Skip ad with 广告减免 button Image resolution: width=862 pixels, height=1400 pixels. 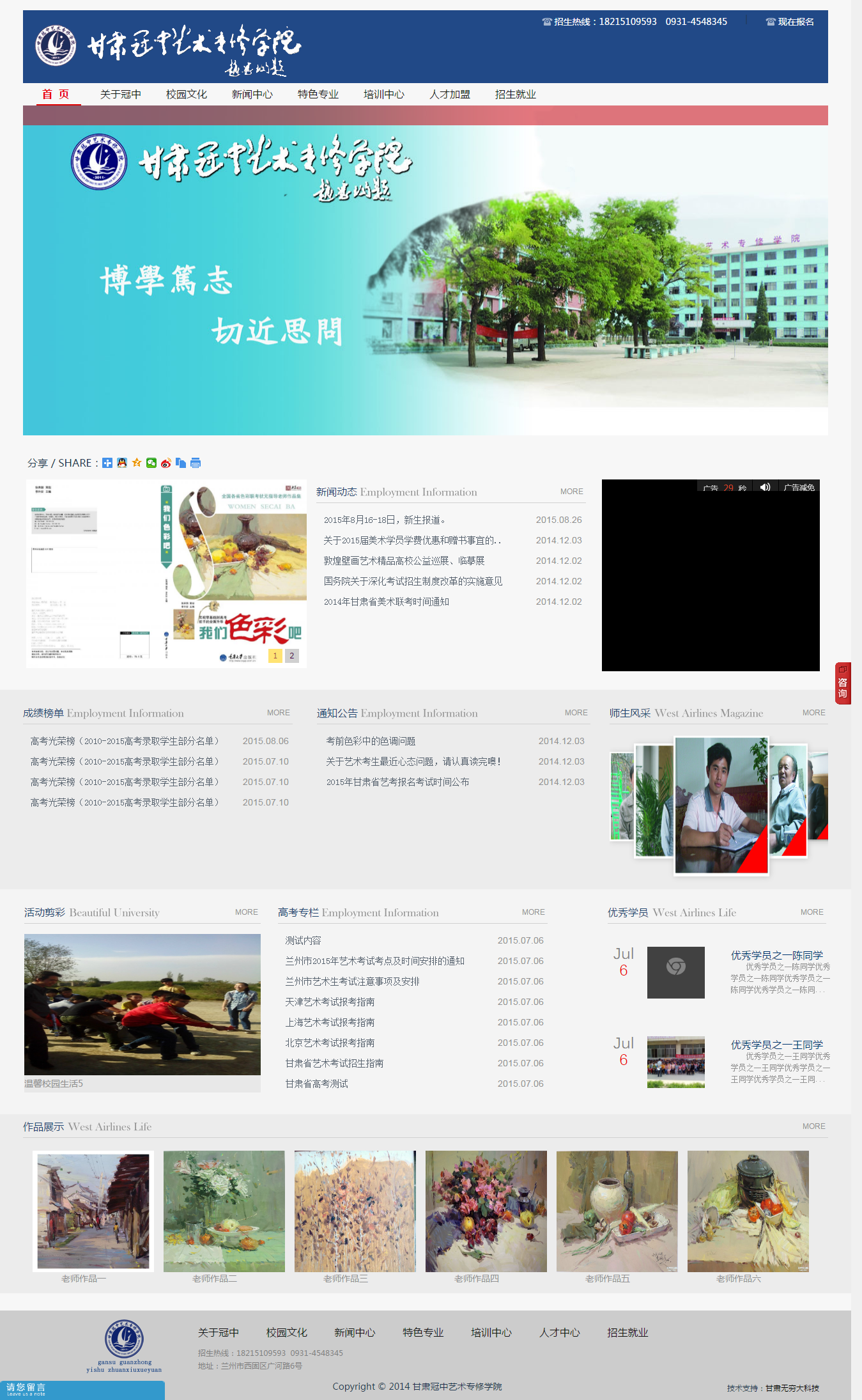[799, 487]
